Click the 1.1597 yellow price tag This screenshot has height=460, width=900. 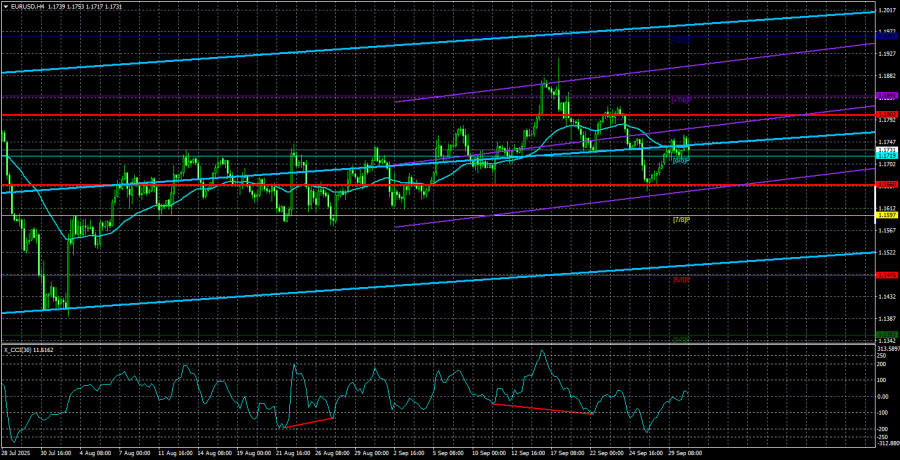(886, 215)
